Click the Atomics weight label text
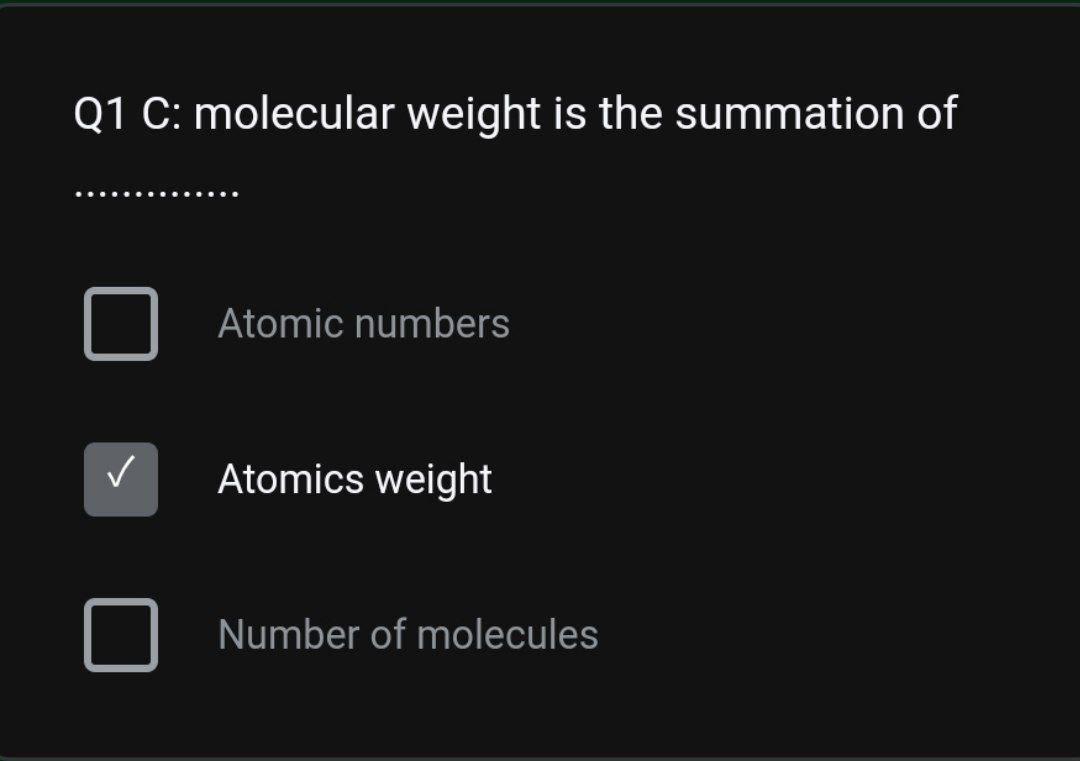This screenshot has height=761, width=1080. [x=355, y=479]
